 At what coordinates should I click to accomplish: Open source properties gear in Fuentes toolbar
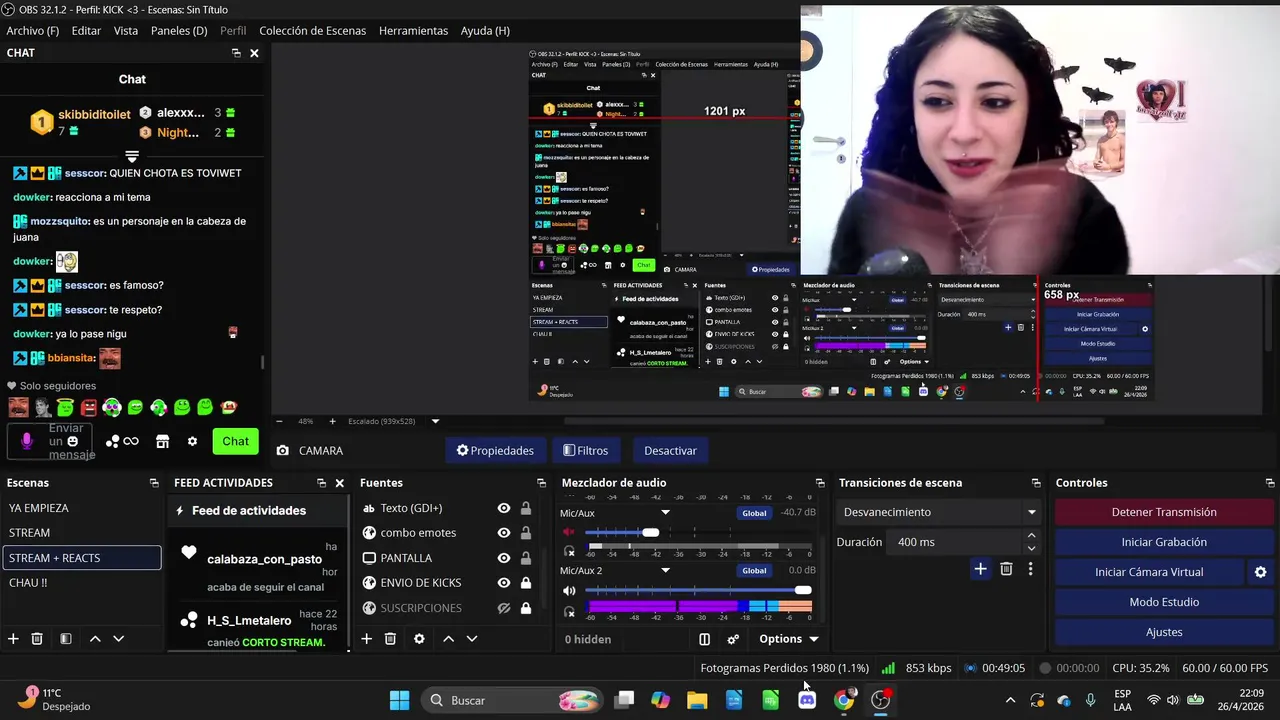(x=419, y=639)
